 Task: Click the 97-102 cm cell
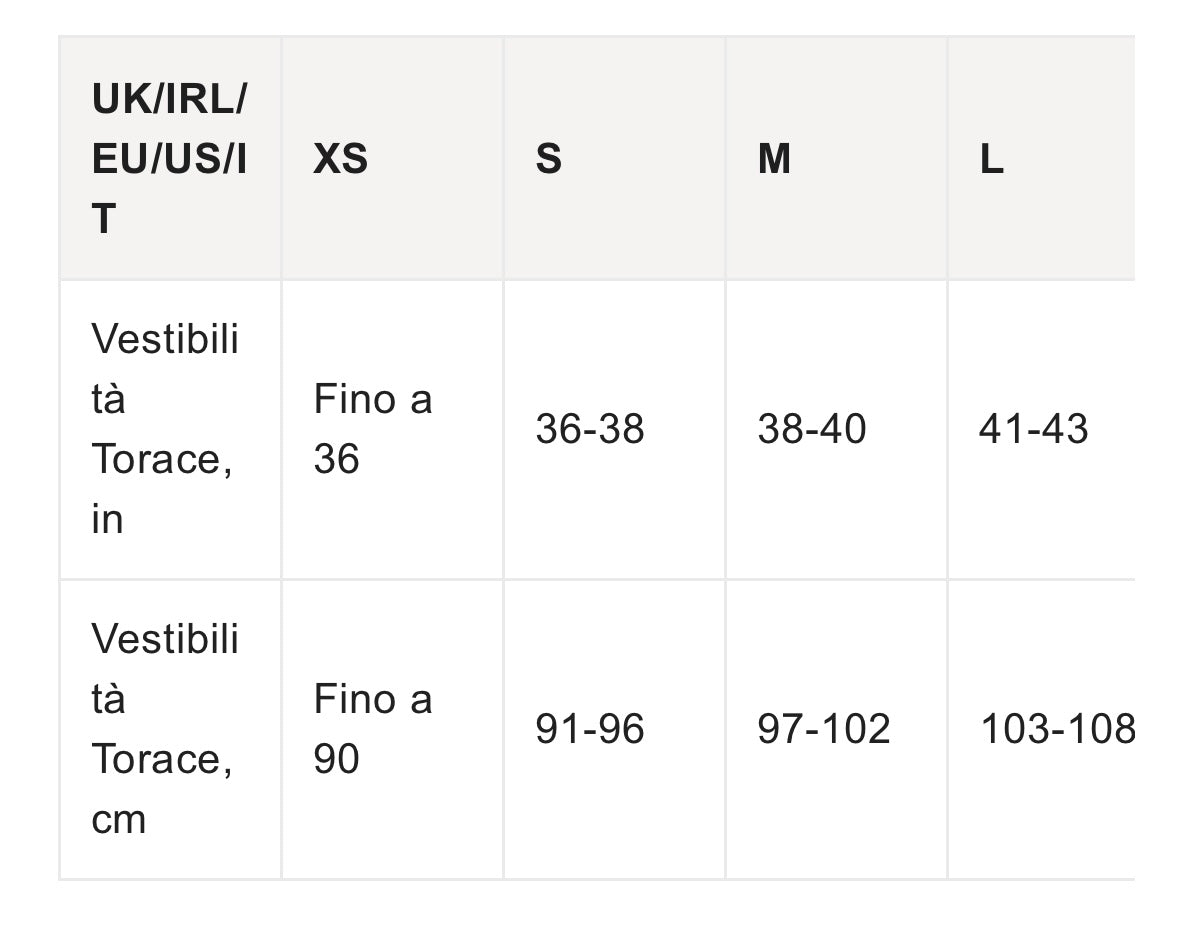pos(837,729)
